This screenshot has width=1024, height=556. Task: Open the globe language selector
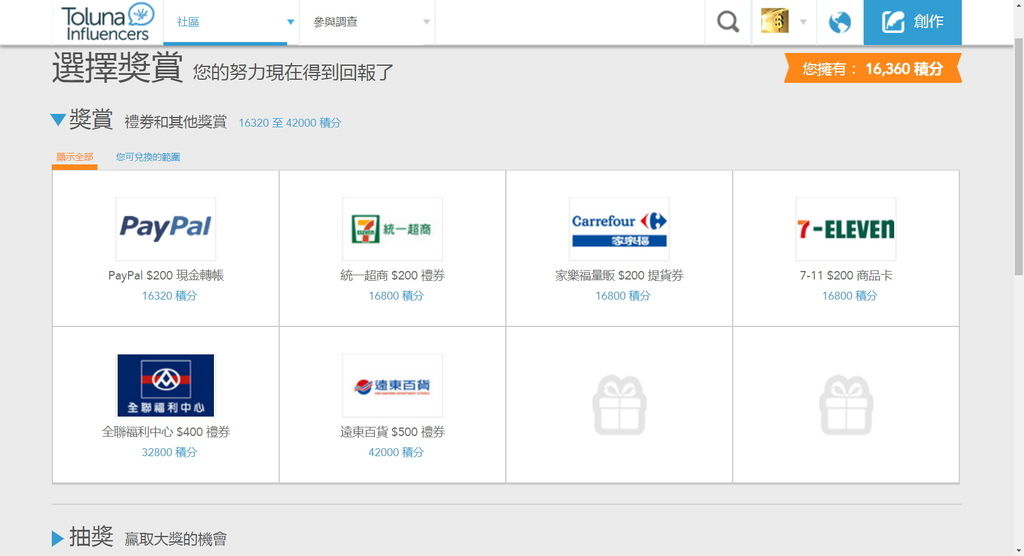pyautogui.click(x=839, y=22)
